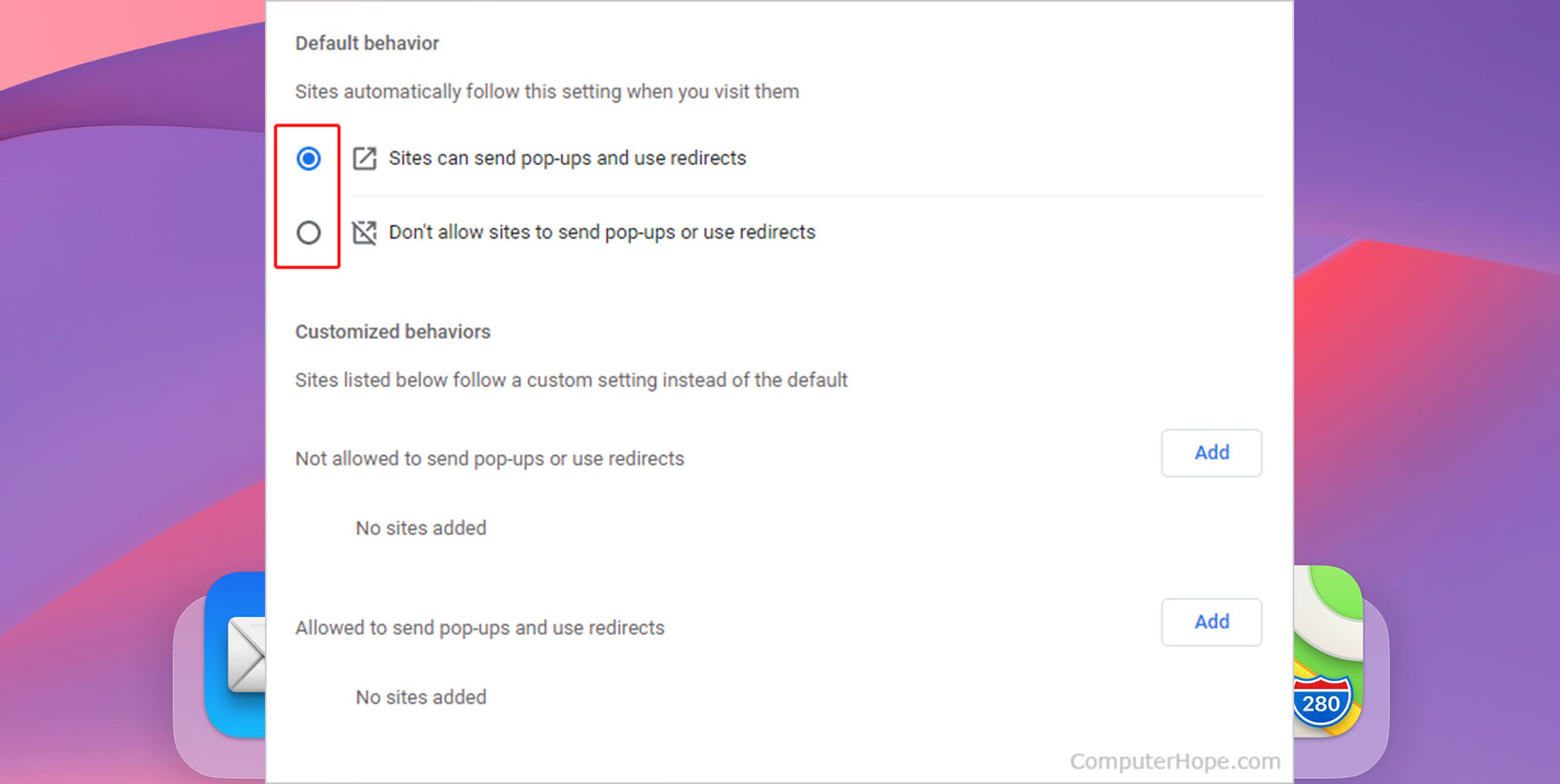Screen dimensions: 1560x784
Task: Click 'Not allowed to send pop-ups' section label
Action: pos(489,459)
